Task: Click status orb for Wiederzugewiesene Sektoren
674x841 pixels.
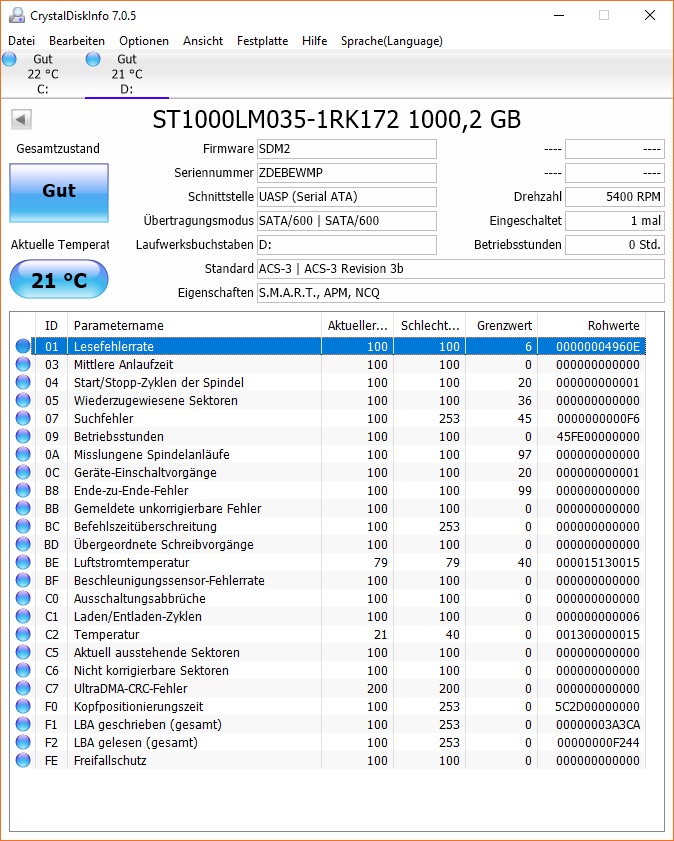Action: (23, 401)
